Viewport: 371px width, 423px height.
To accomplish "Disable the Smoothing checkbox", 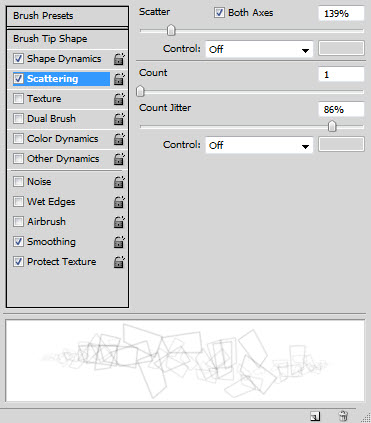I will [18, 242].
